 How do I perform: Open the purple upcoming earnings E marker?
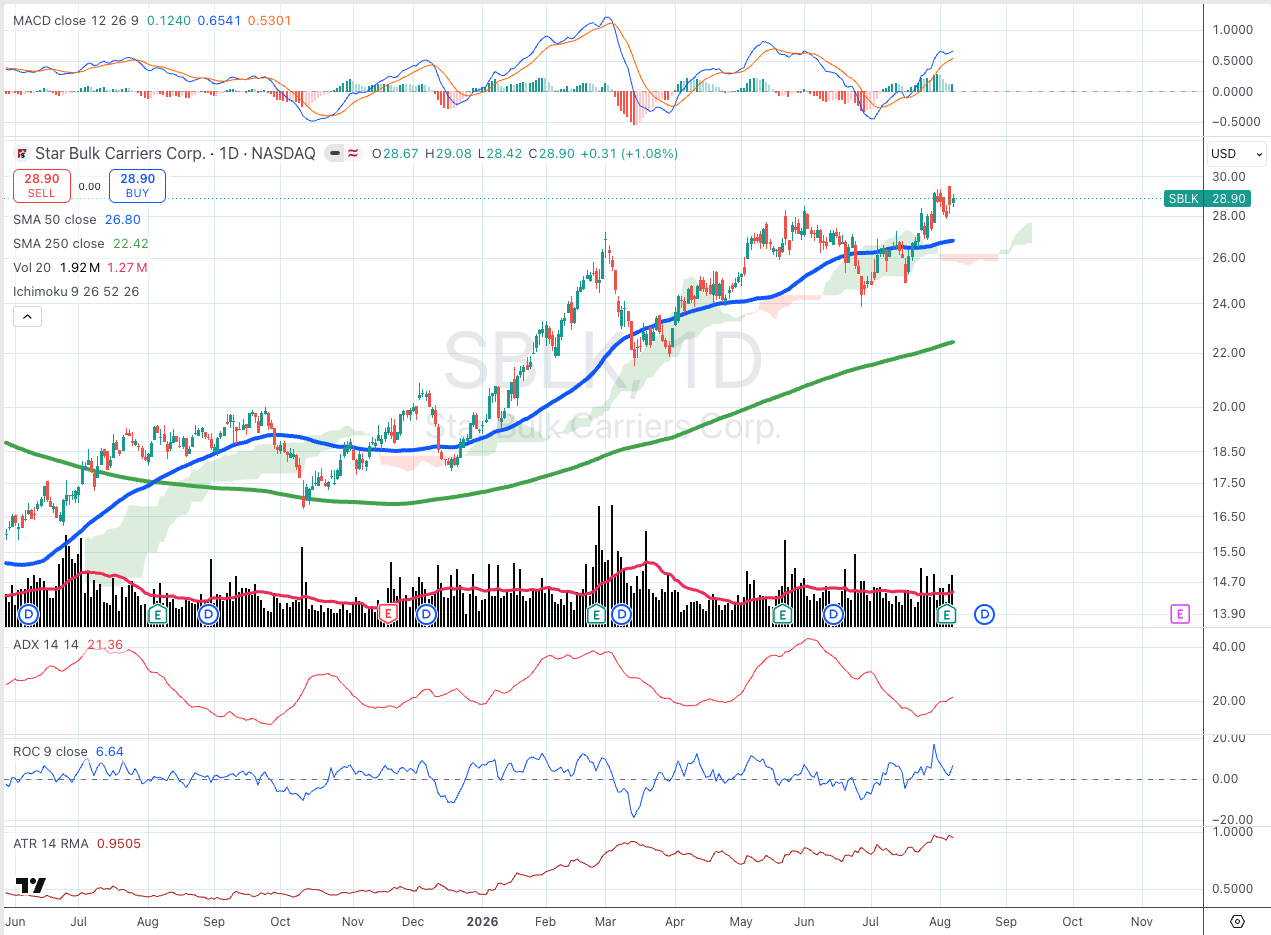pos(1180,614)
